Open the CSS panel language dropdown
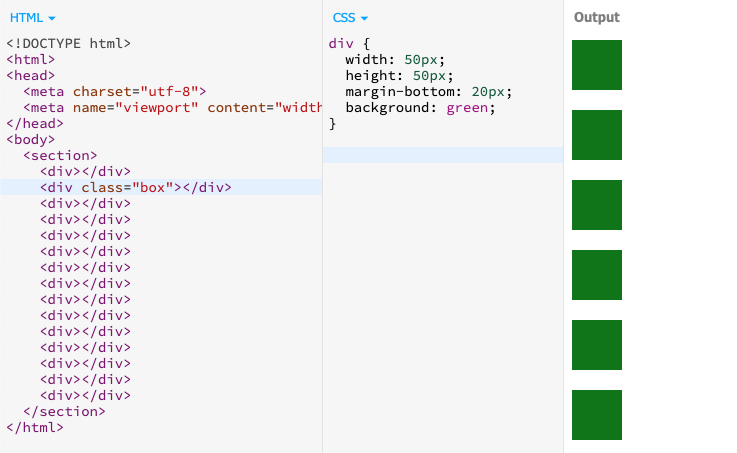 (350, 18)
